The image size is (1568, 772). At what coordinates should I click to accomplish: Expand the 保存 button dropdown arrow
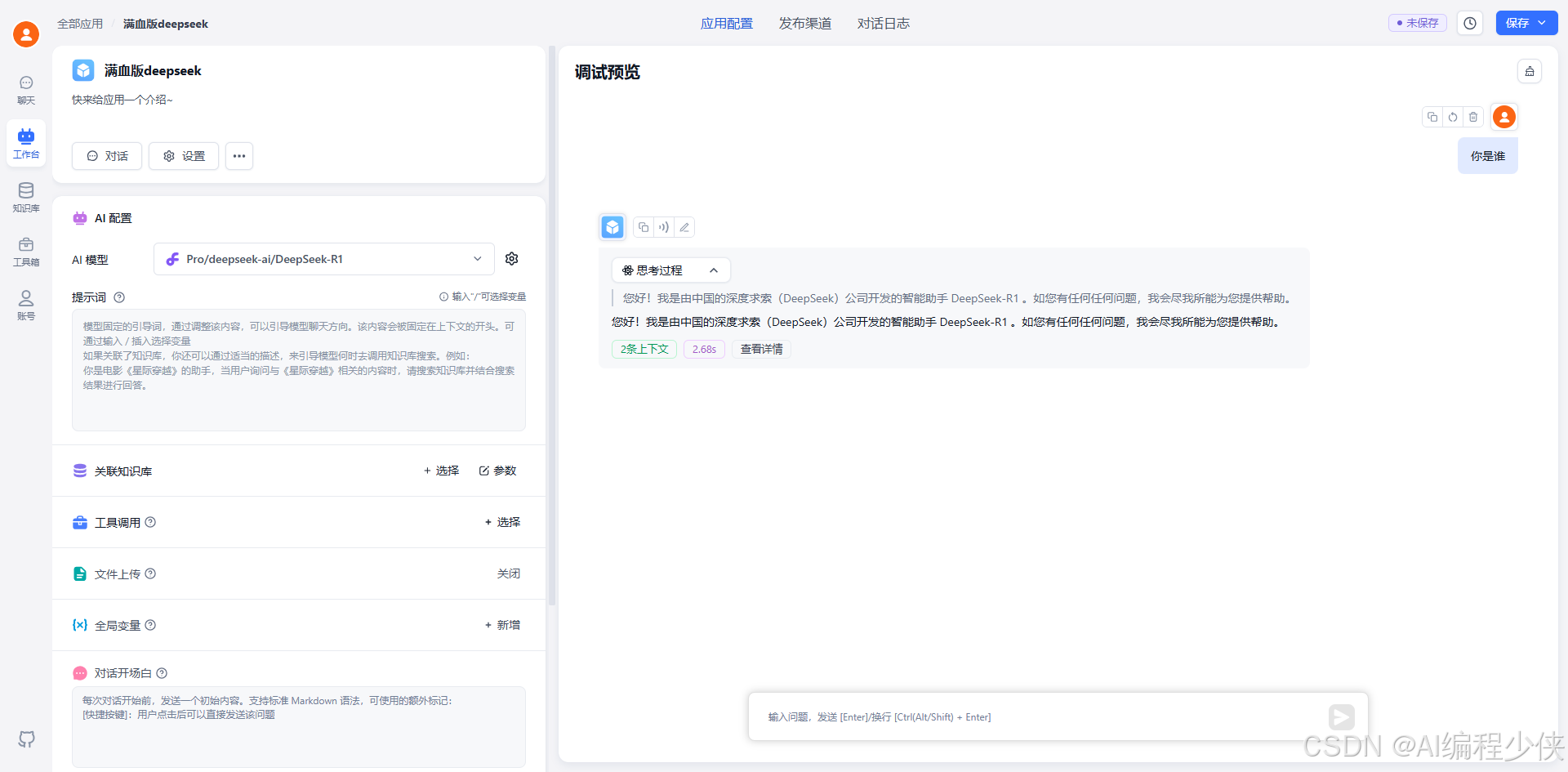coord(1542,23)
